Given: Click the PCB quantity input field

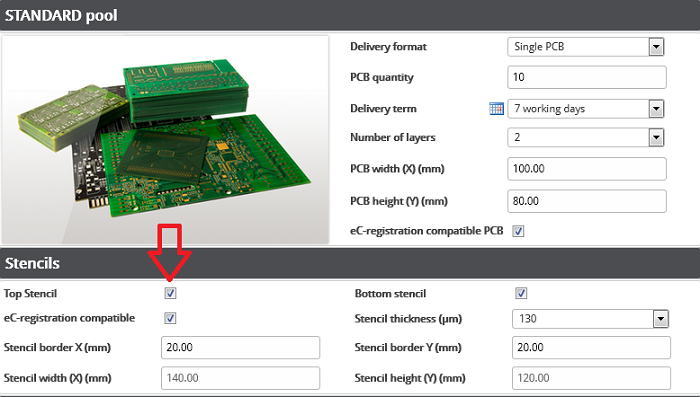Looking at the screenshot, I should [587, 77].
